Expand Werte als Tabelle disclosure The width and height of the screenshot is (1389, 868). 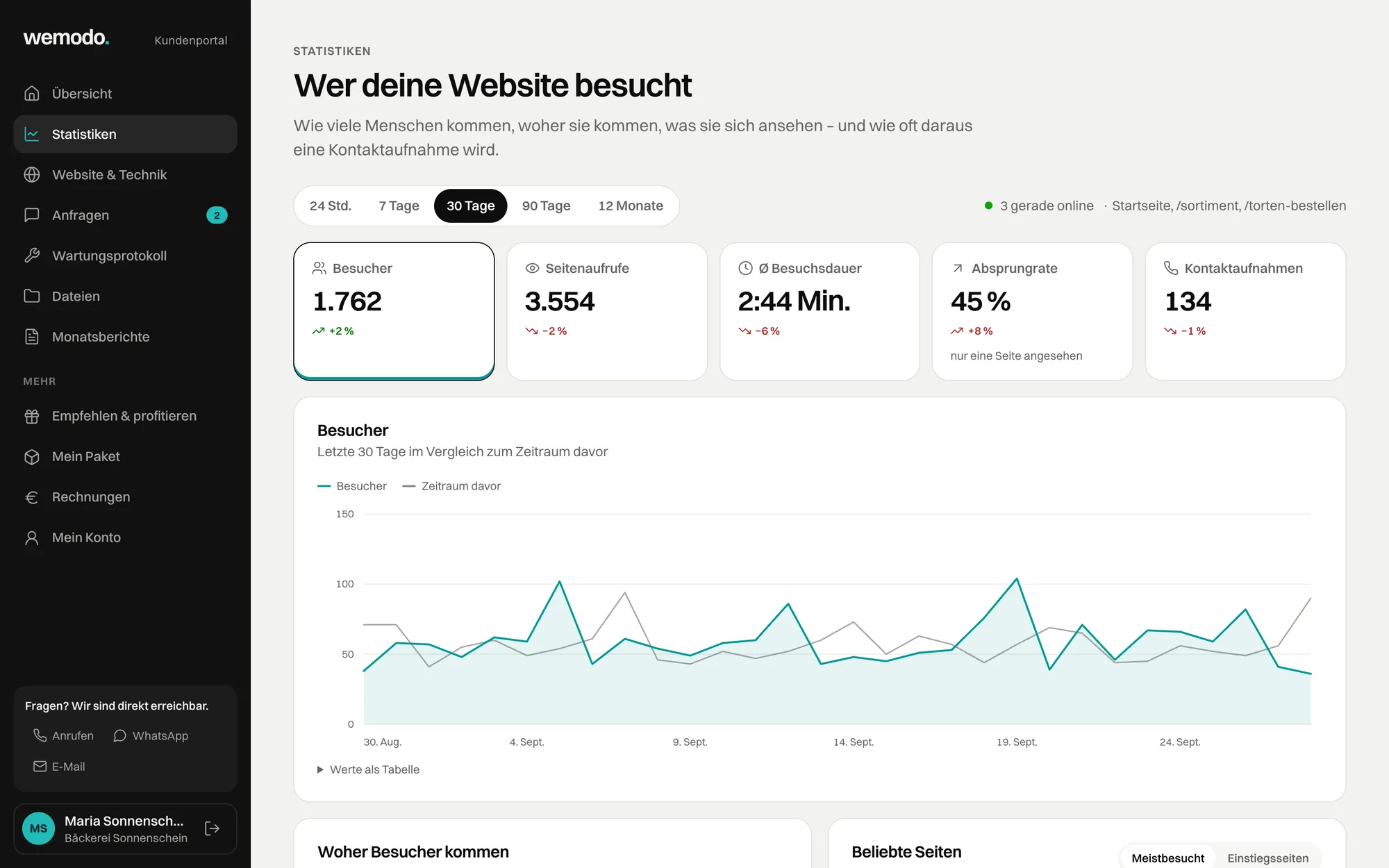coord(368,769)
